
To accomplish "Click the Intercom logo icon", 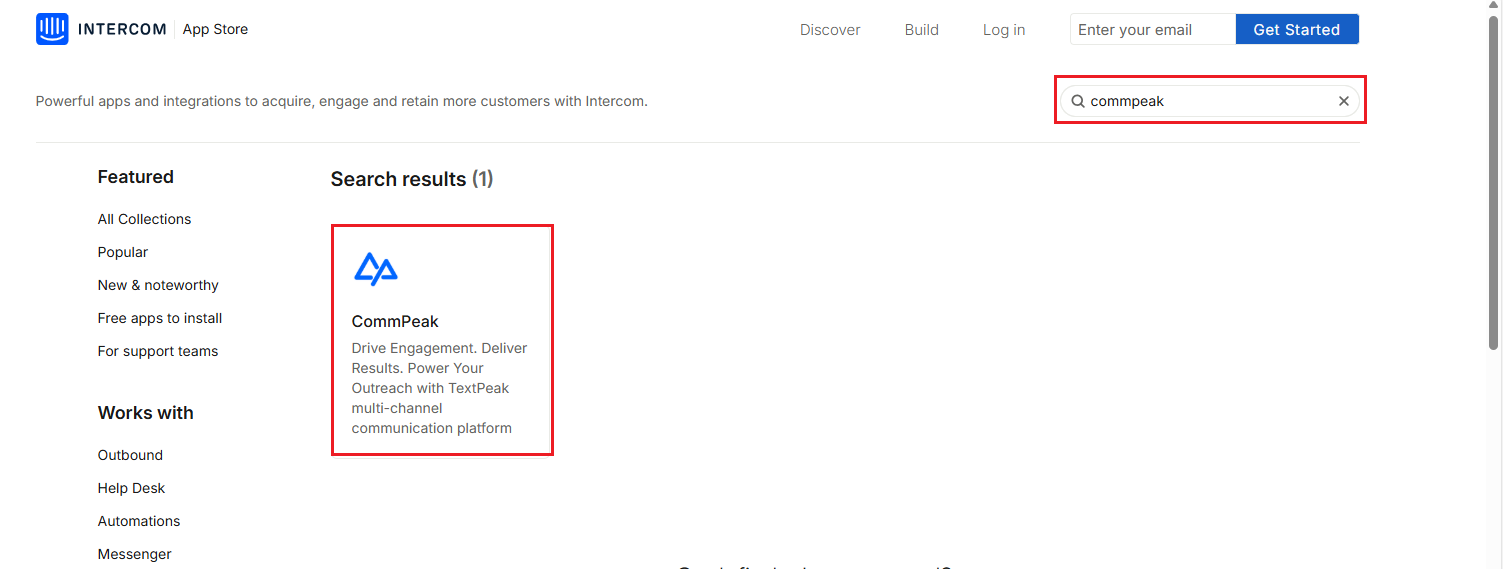I will click(52, 29).
